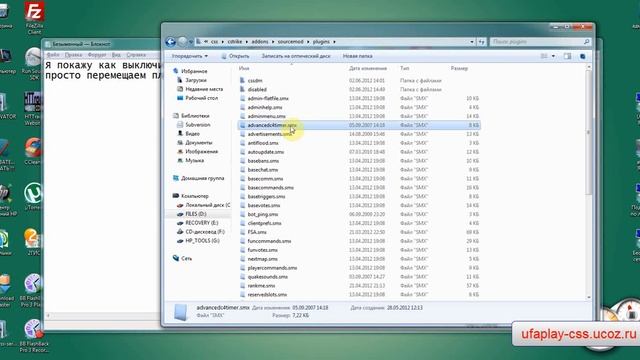Screen dimensions: 640x360
Task: Open dropdown arrow after 'plugins' breadcrumb
Action: pyautogui.click(x=334, y=42)
